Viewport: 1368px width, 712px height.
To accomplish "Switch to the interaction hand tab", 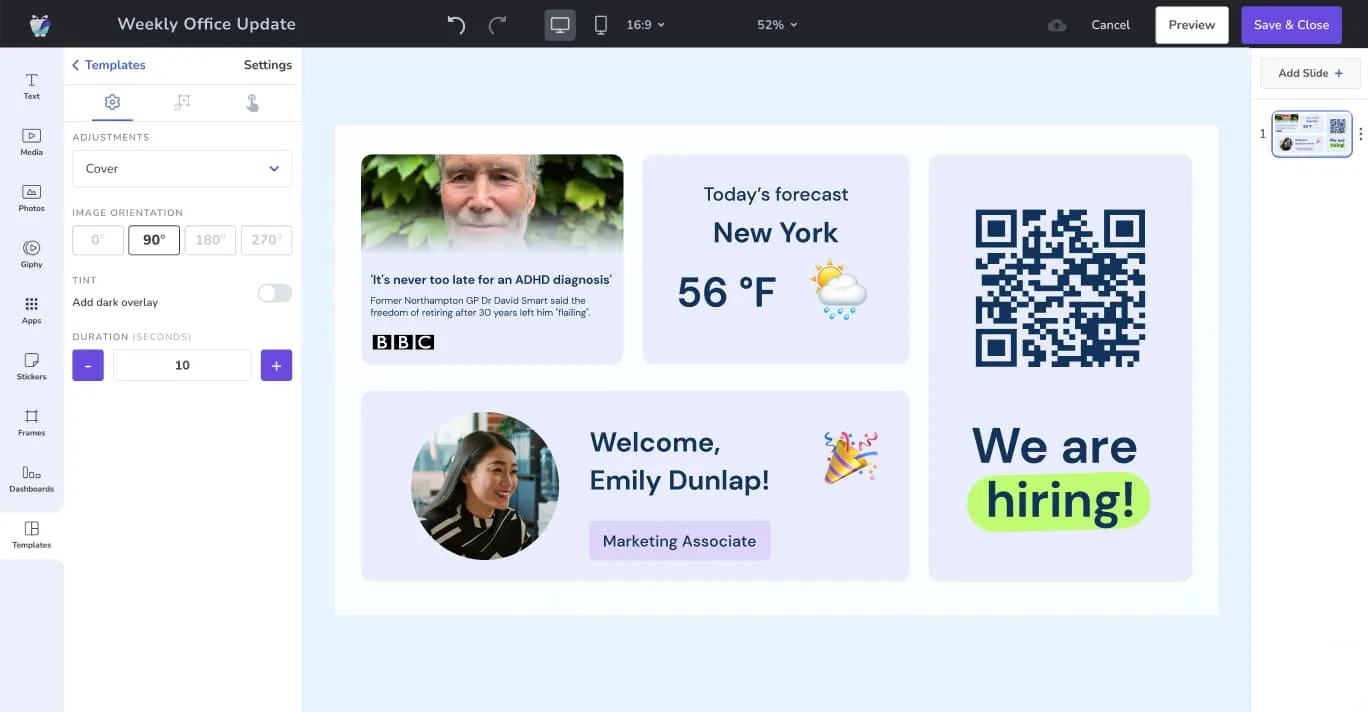I will [x=252, y=102].
